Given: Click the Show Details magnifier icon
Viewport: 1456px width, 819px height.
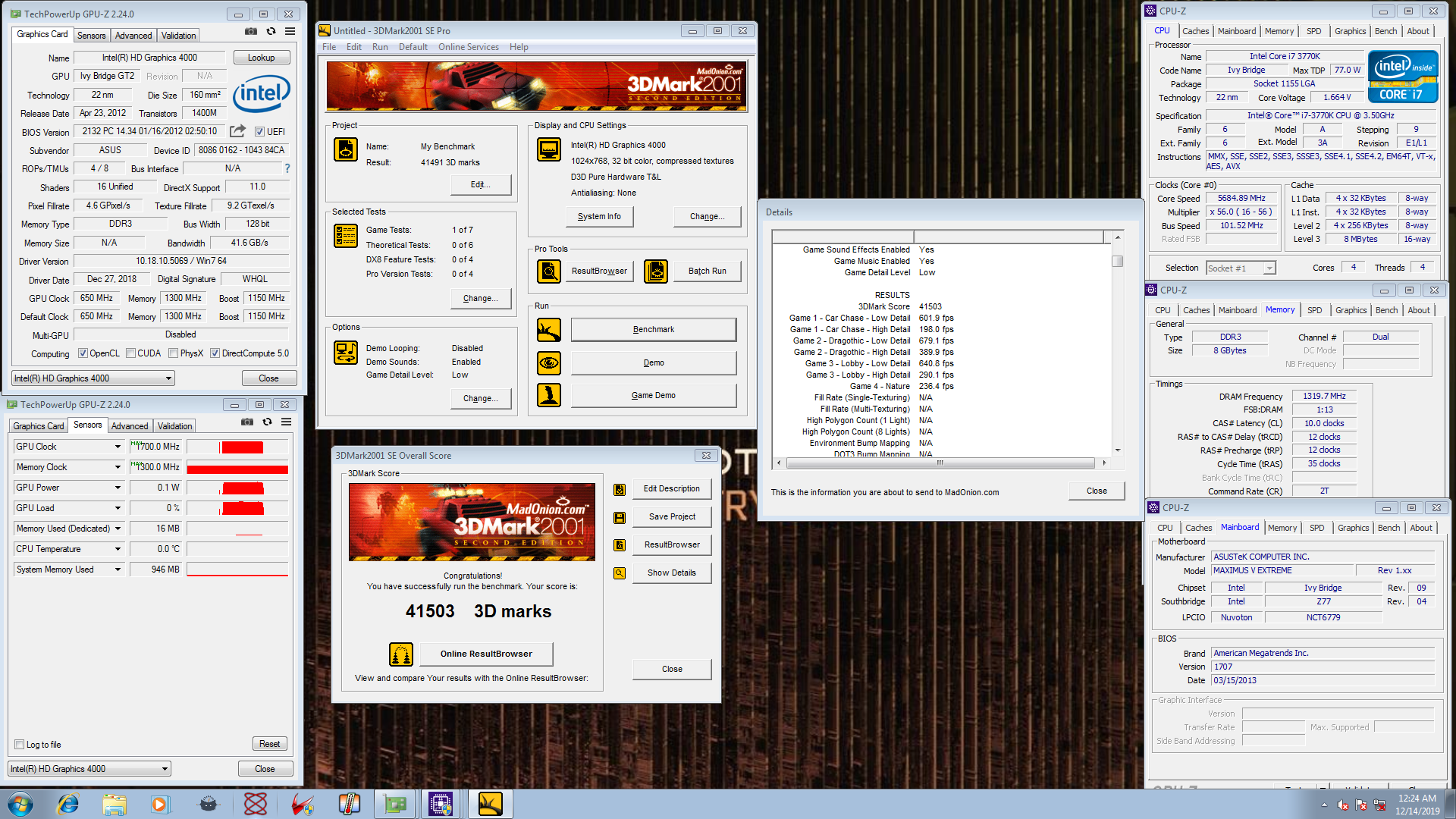Looking at the screenshot, I should (620, 573).
